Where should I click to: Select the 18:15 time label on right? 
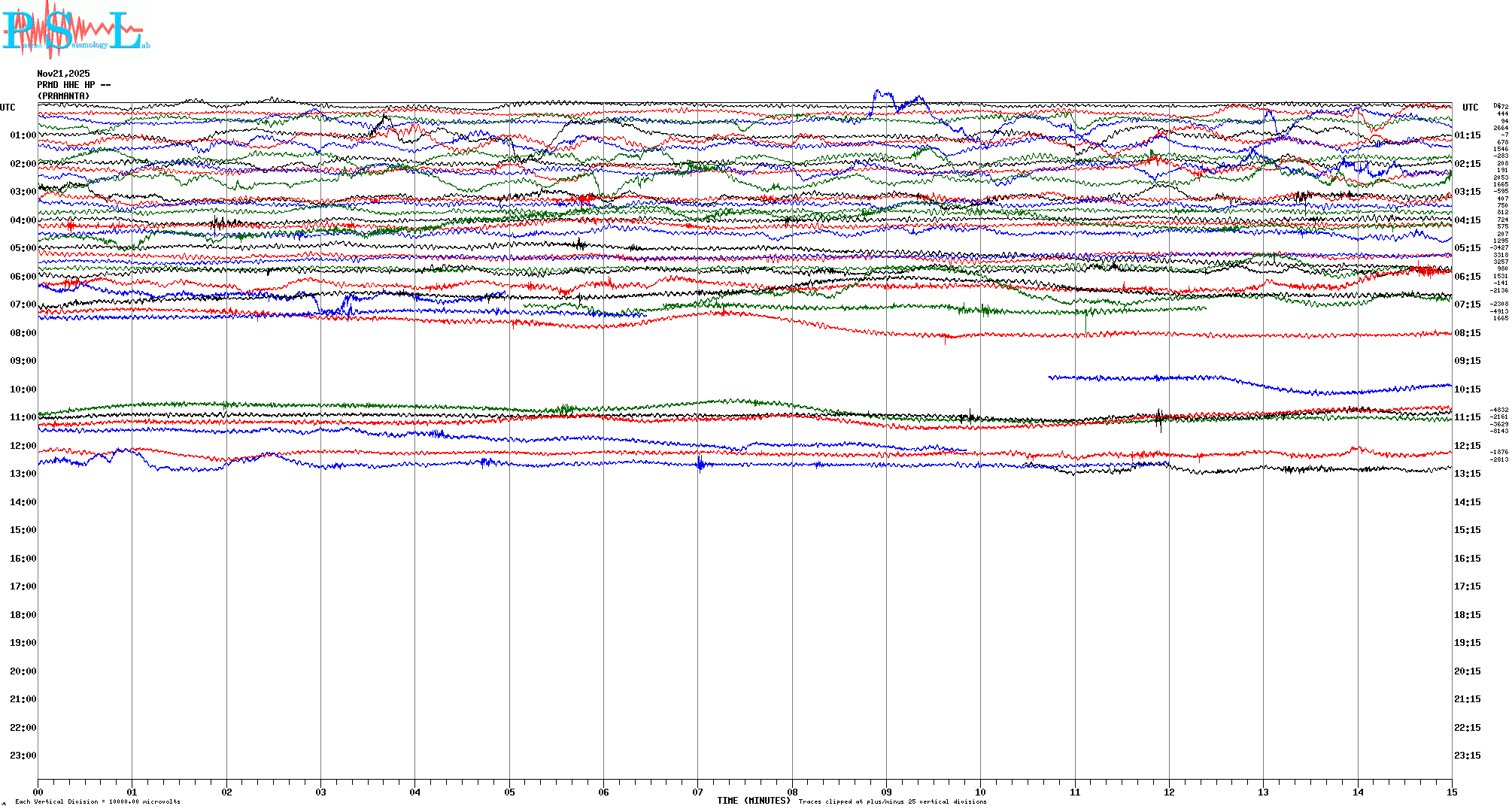coord(1467,615)
